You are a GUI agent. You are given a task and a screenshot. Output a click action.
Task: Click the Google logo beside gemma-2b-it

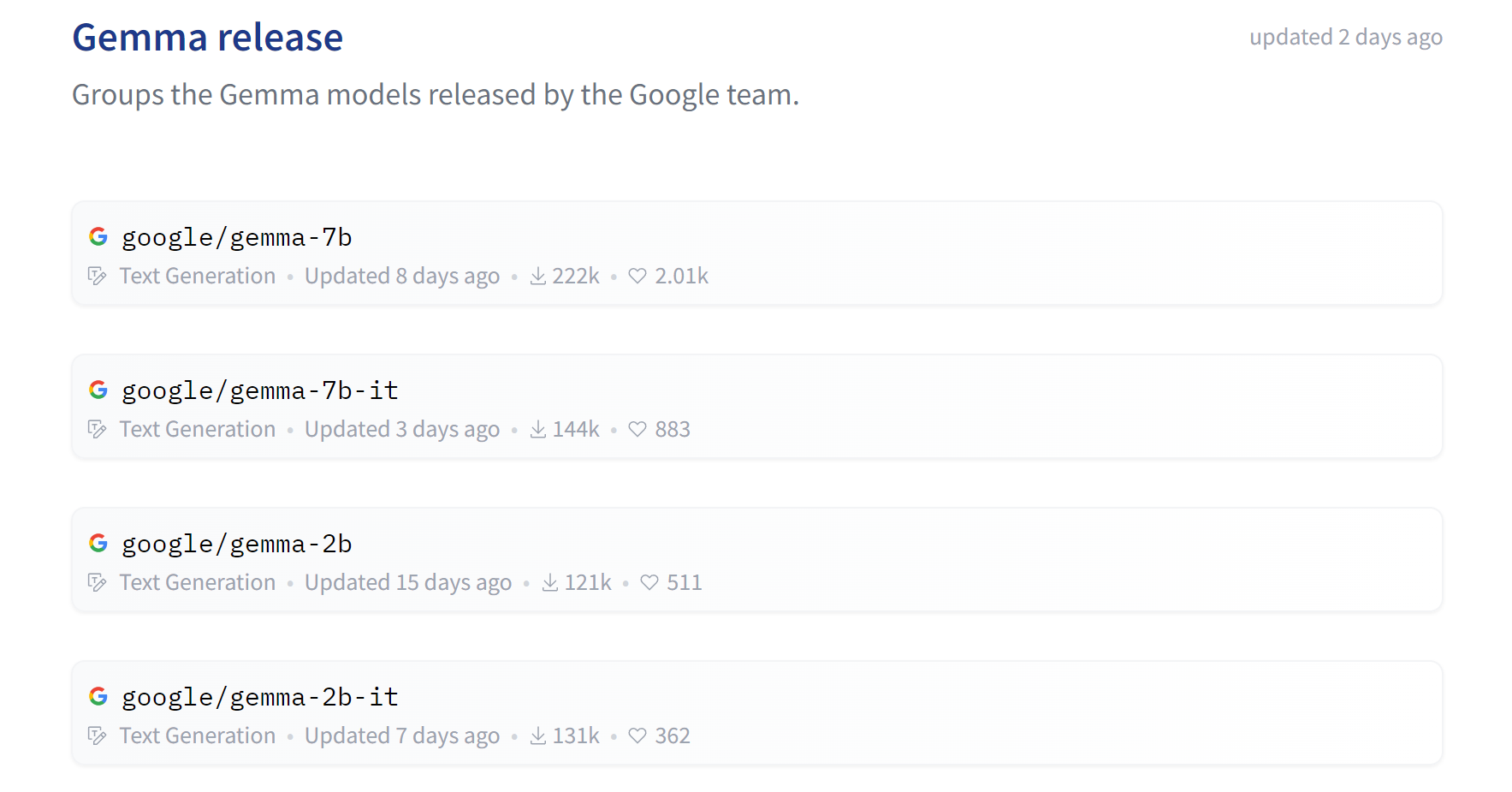pyautogui.click(x=98, y=696)
